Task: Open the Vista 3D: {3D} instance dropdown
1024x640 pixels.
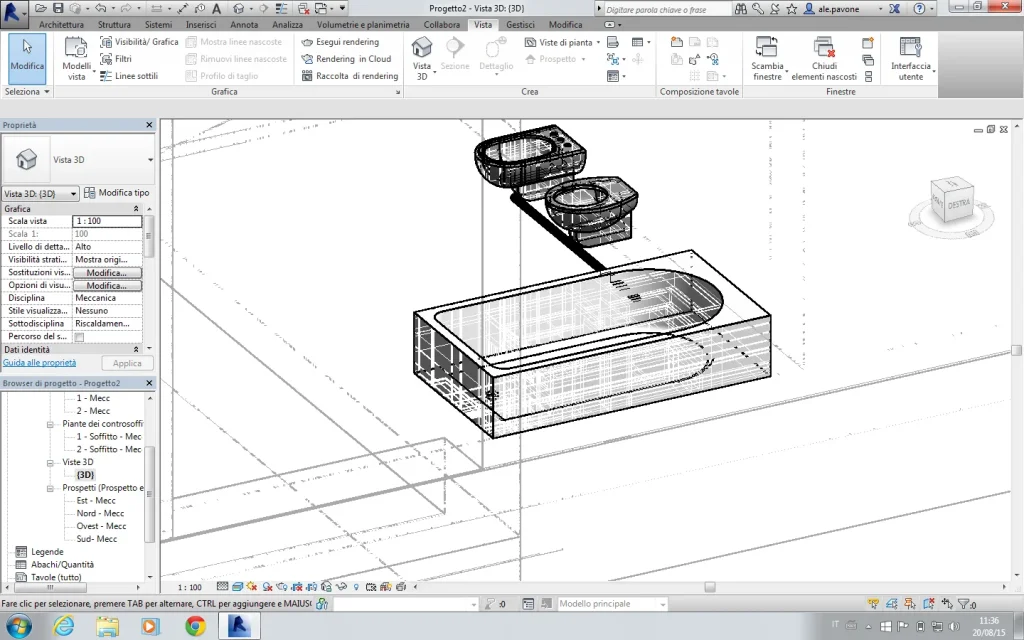Action: coord(40,194)
